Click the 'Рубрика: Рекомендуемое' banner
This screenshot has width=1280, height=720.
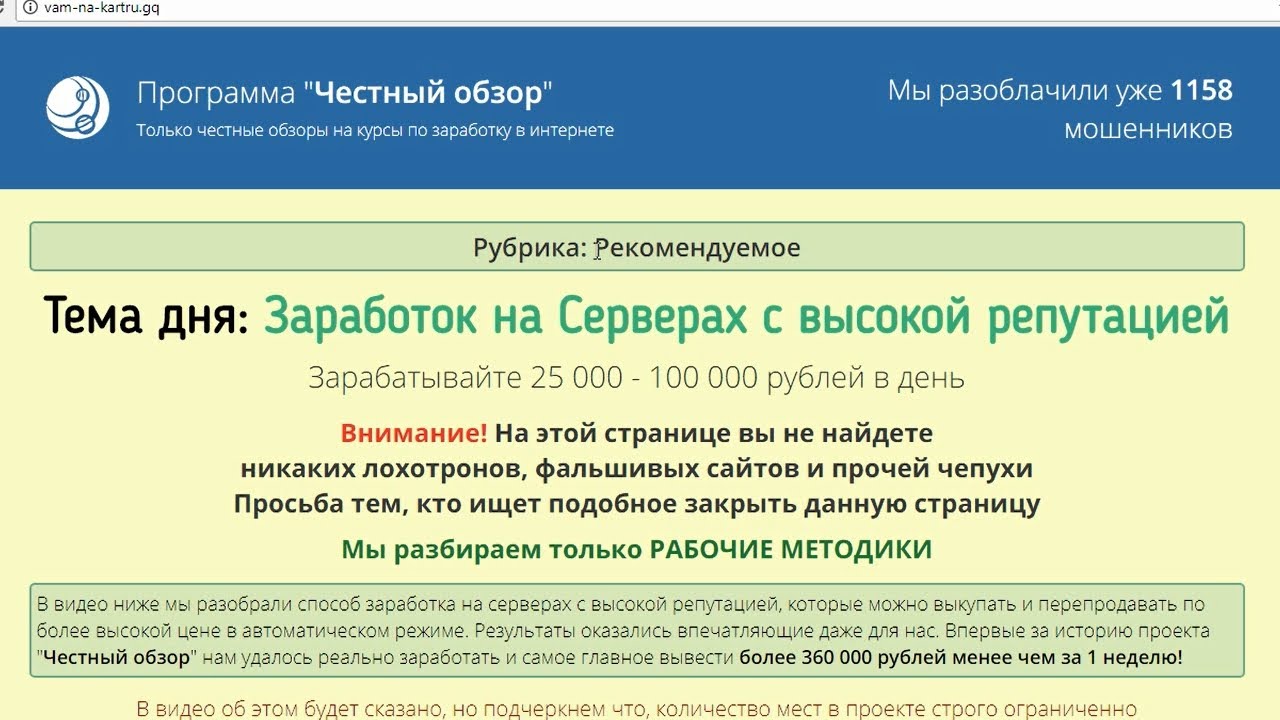(x=637, y=247)
